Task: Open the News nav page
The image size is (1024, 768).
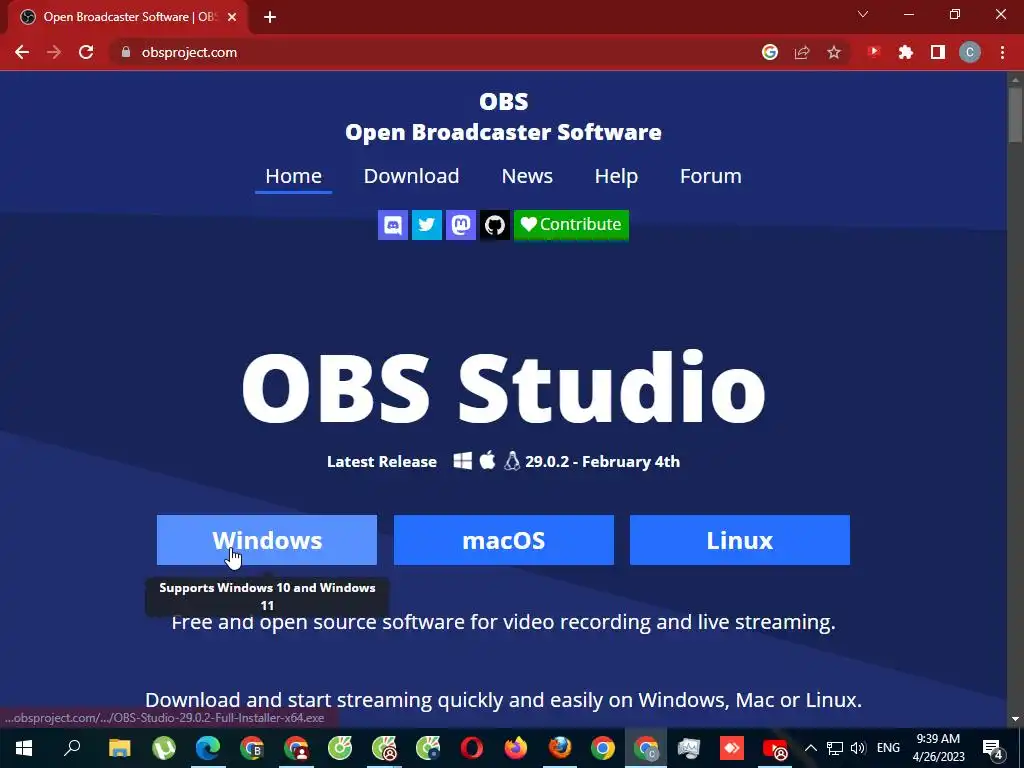Action: coord(527,176)
